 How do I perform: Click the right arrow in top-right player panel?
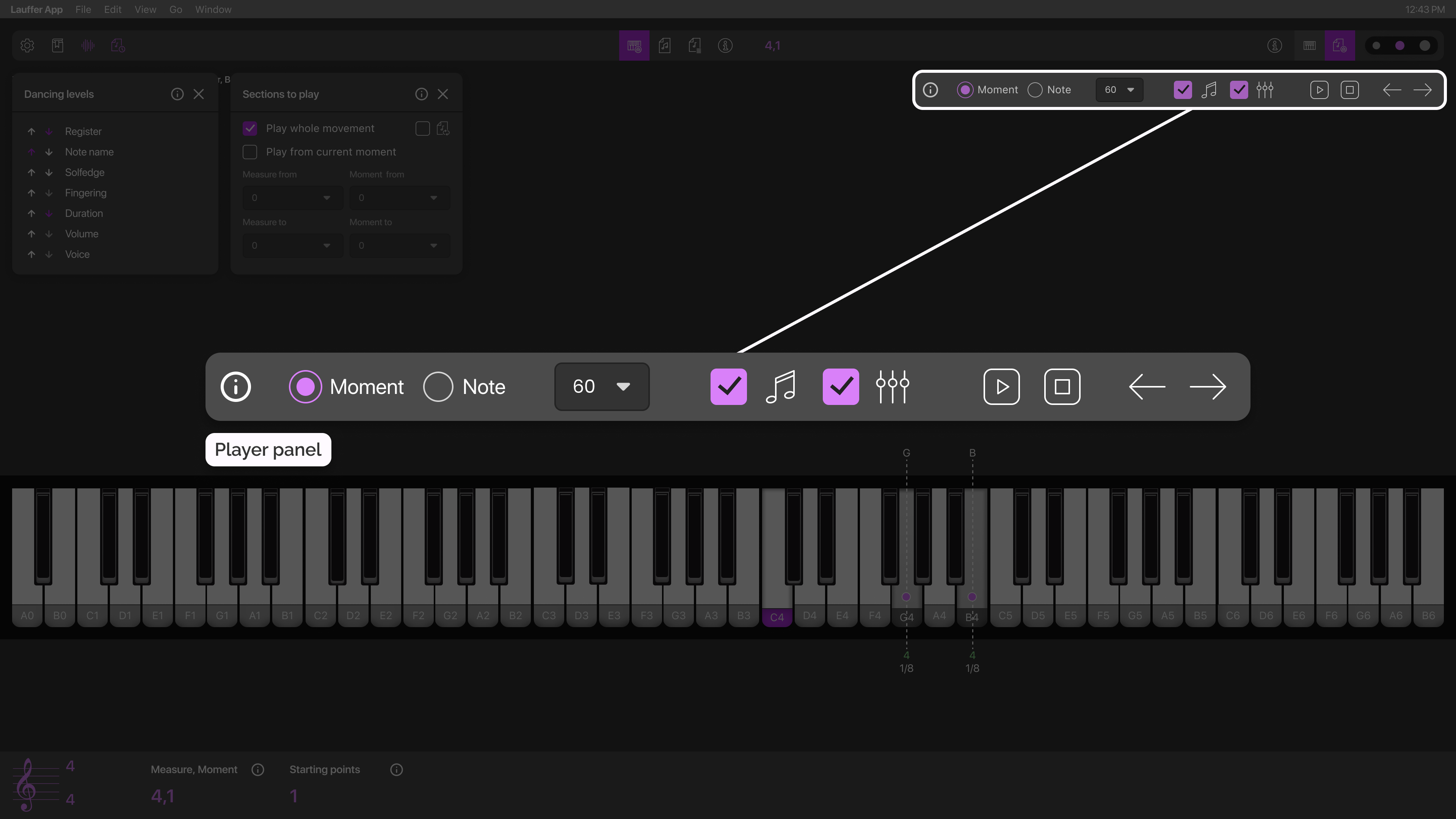1422,90
